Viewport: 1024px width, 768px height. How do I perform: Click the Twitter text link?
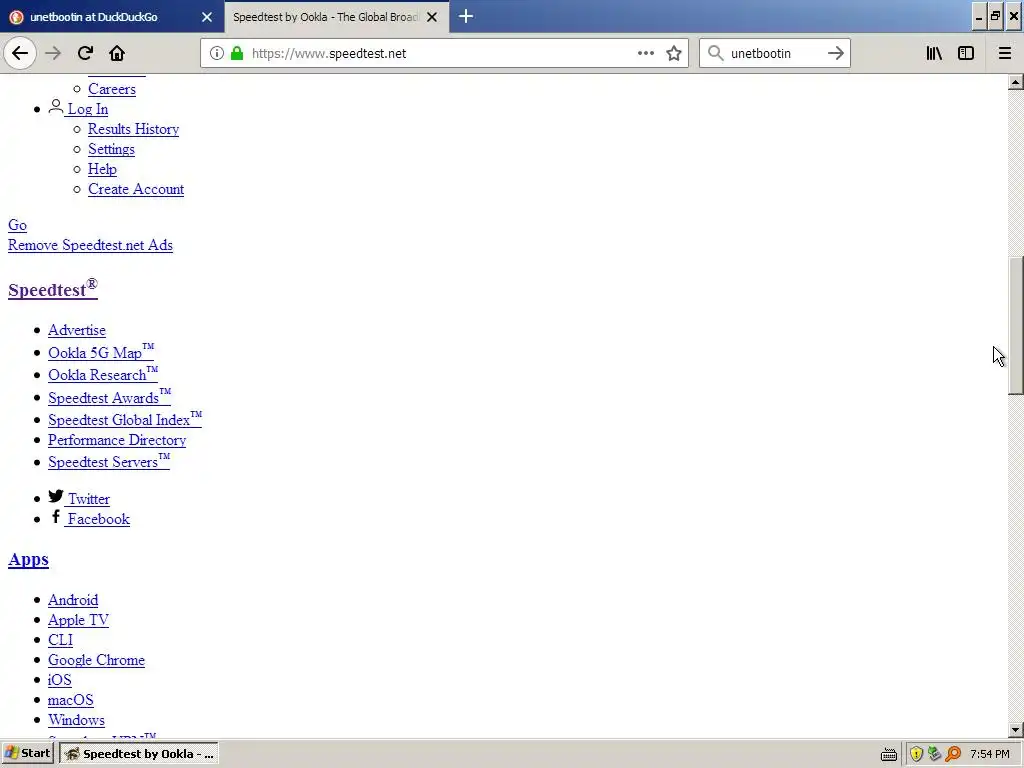coord(89,499)
